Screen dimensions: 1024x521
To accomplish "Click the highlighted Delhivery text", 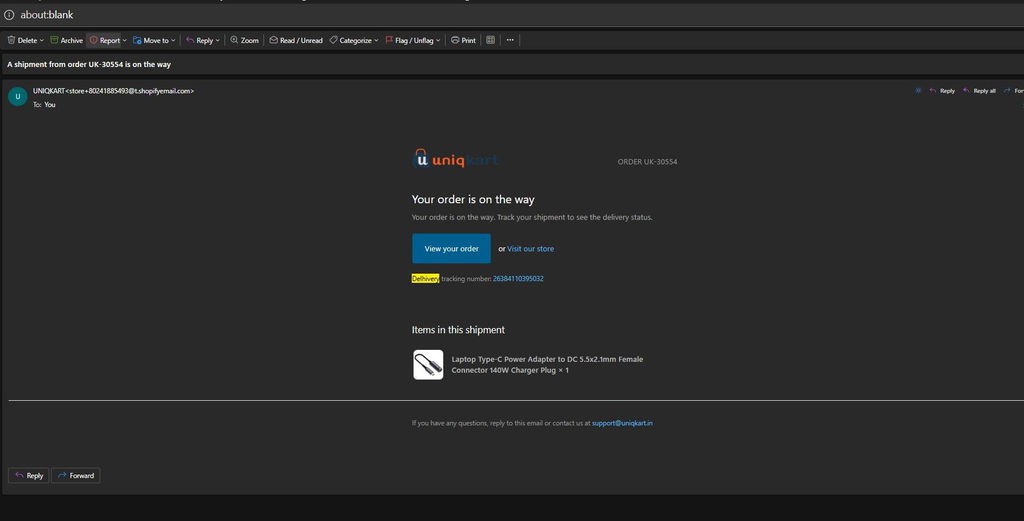I will tap(425, 279).
